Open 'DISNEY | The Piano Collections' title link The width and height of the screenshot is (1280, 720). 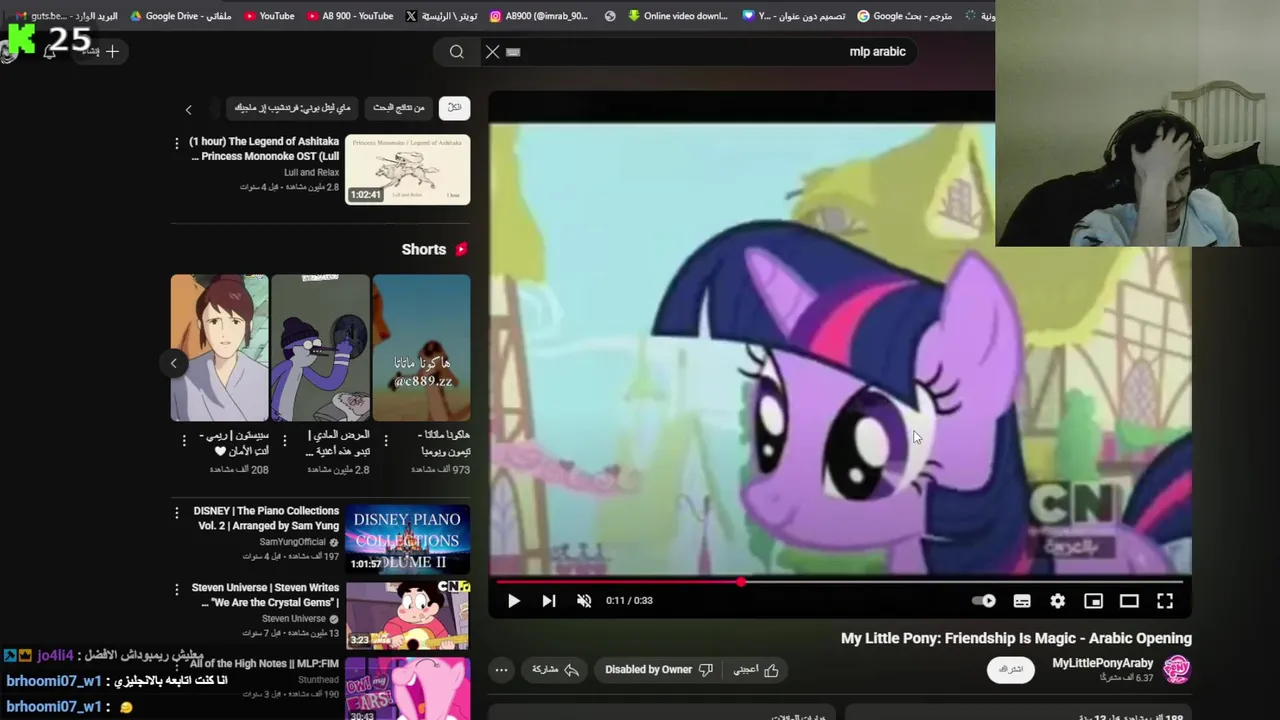[267, 518]
